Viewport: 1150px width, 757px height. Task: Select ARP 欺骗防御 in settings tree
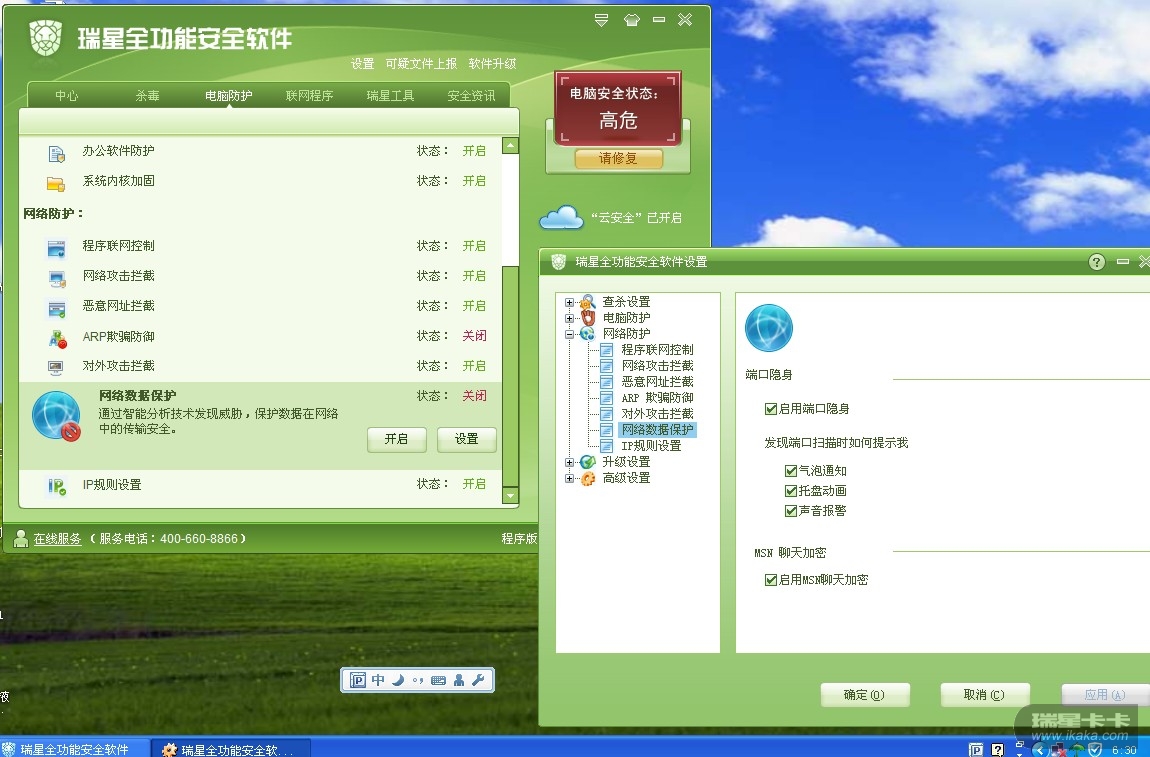click(x=657, y=398)
